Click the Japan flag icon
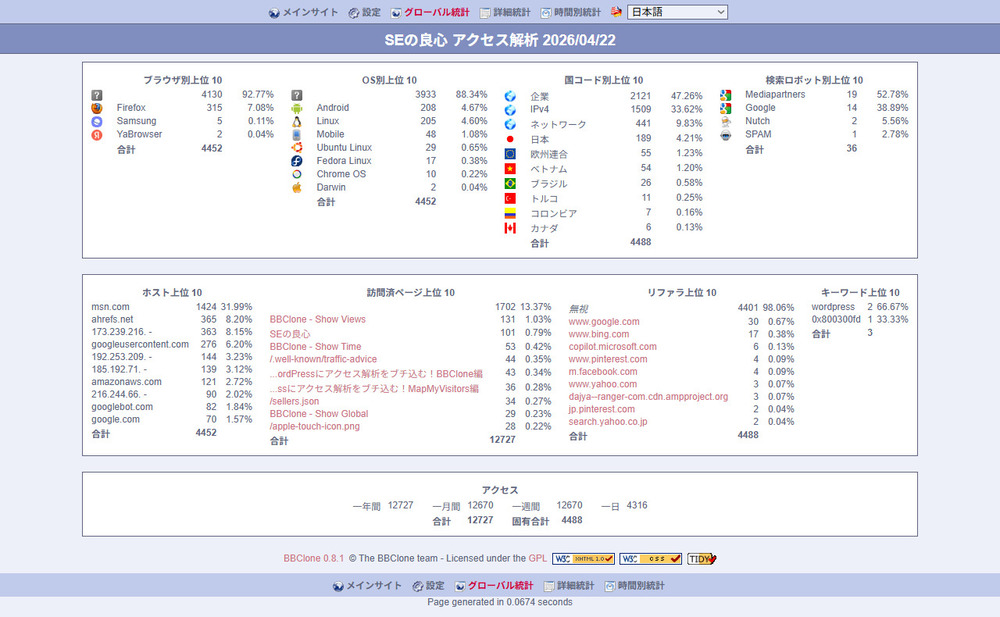This screenshot has width=1000, height=617. coord(510,139)
